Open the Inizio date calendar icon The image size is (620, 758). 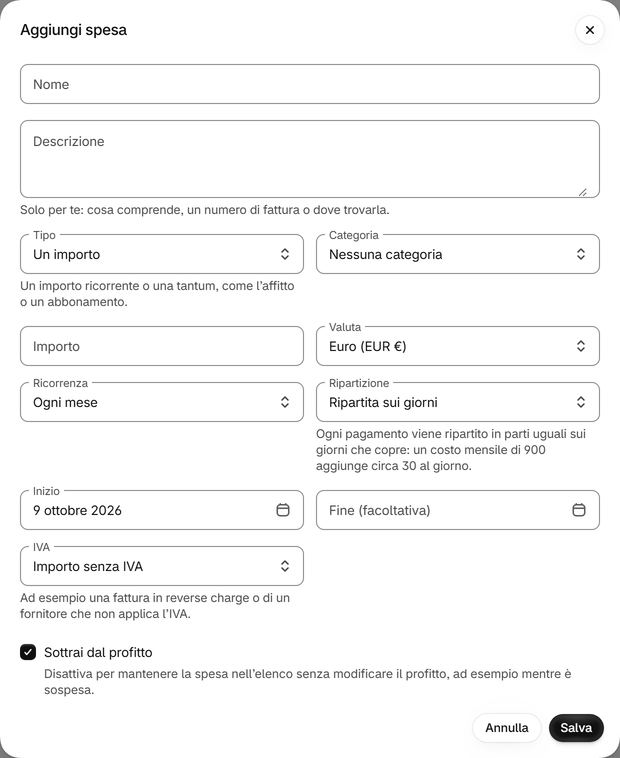point(283,510)
